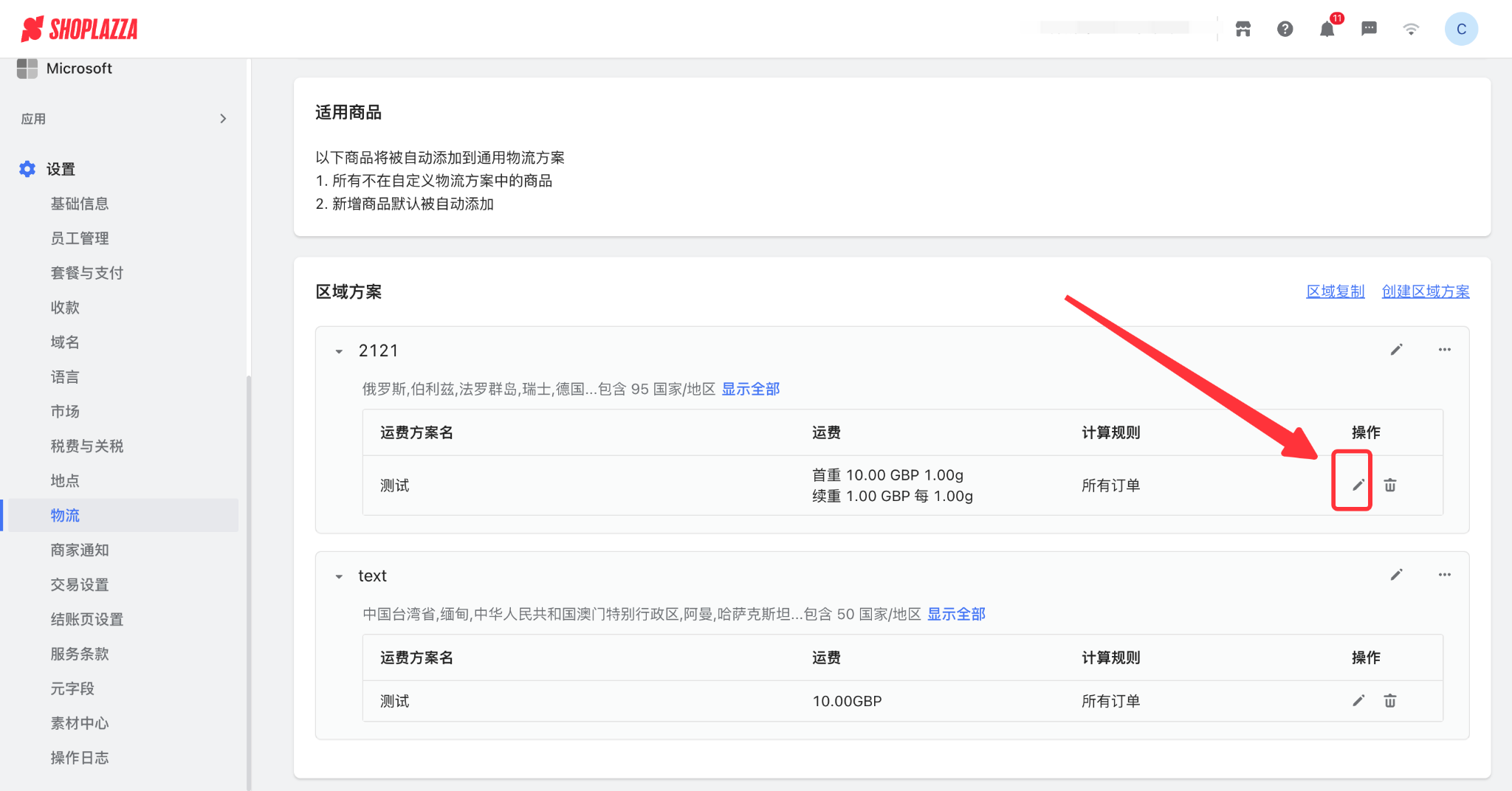This screenshot has height=791, width=1512.
Task: Collapse the 2121 zone section
Action: coord(339,351)
